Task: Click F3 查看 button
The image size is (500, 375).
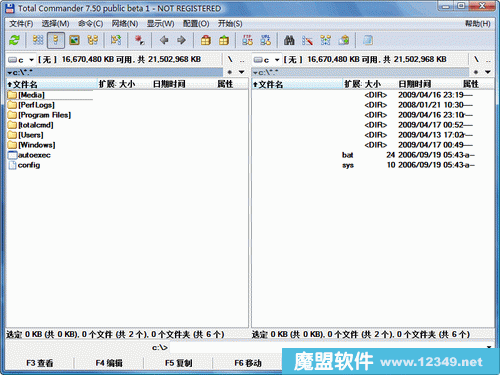Action: coord(40,363)
